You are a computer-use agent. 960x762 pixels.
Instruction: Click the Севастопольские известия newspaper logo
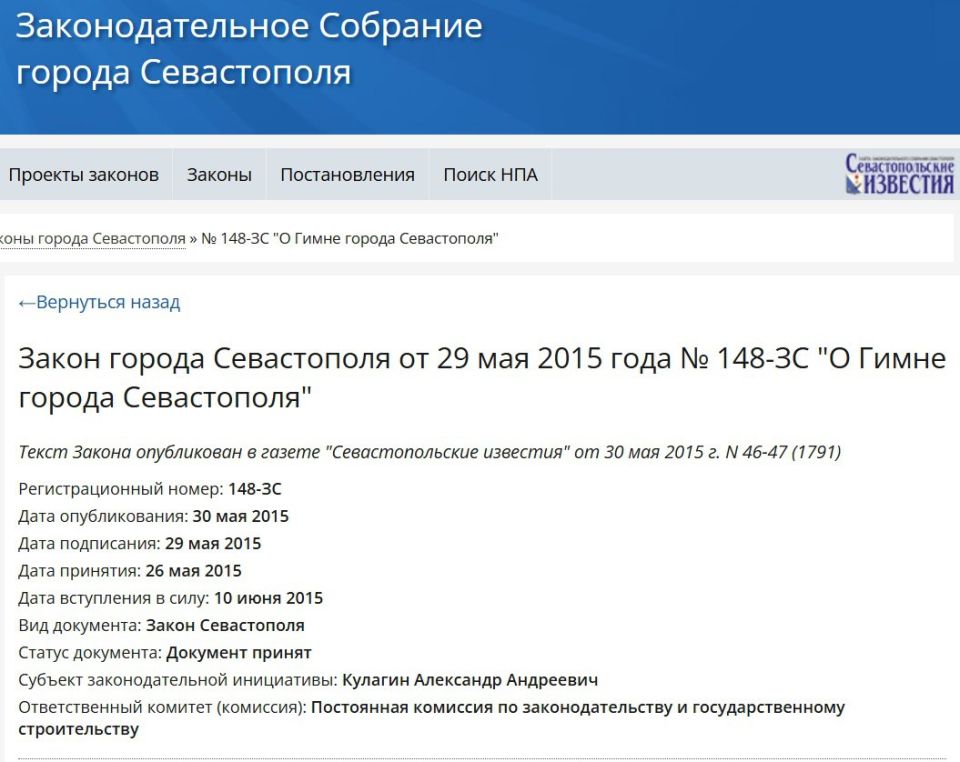click(899, 173)
